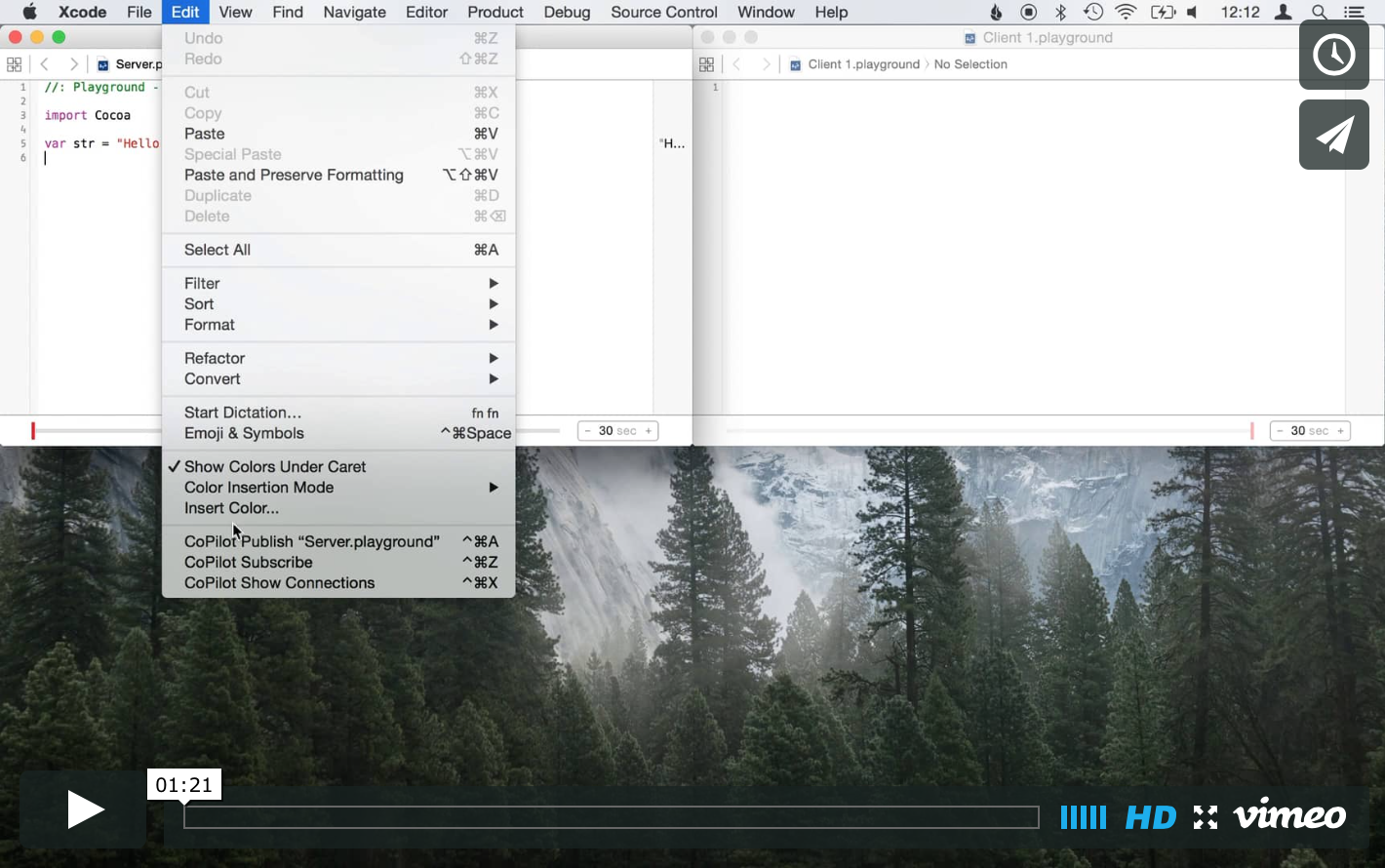Viewport: 1385px width, 868px height.
Task: Adjust the video volume bars
Action: coord(1083,817)
